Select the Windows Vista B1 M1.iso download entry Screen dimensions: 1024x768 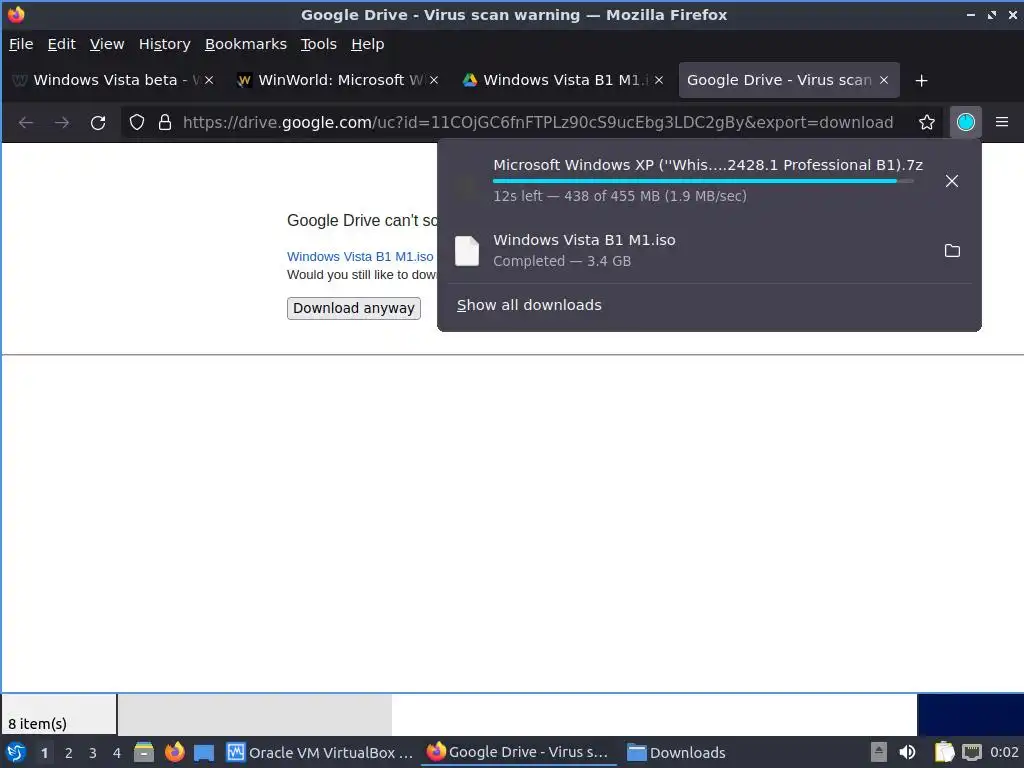(709, 251)
